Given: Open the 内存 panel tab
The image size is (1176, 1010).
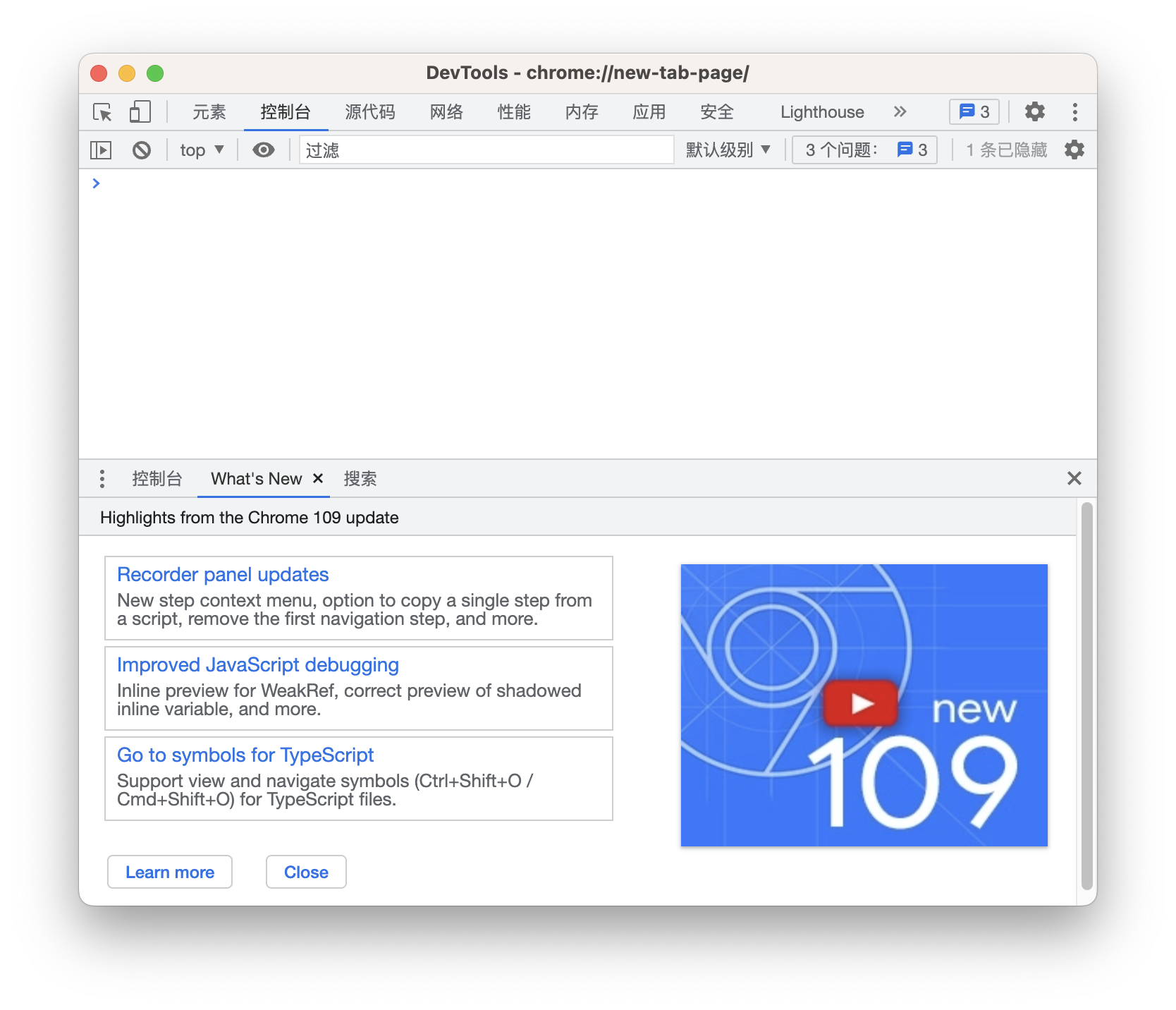Looking at the screenshot, I should [x=582, y=112].
